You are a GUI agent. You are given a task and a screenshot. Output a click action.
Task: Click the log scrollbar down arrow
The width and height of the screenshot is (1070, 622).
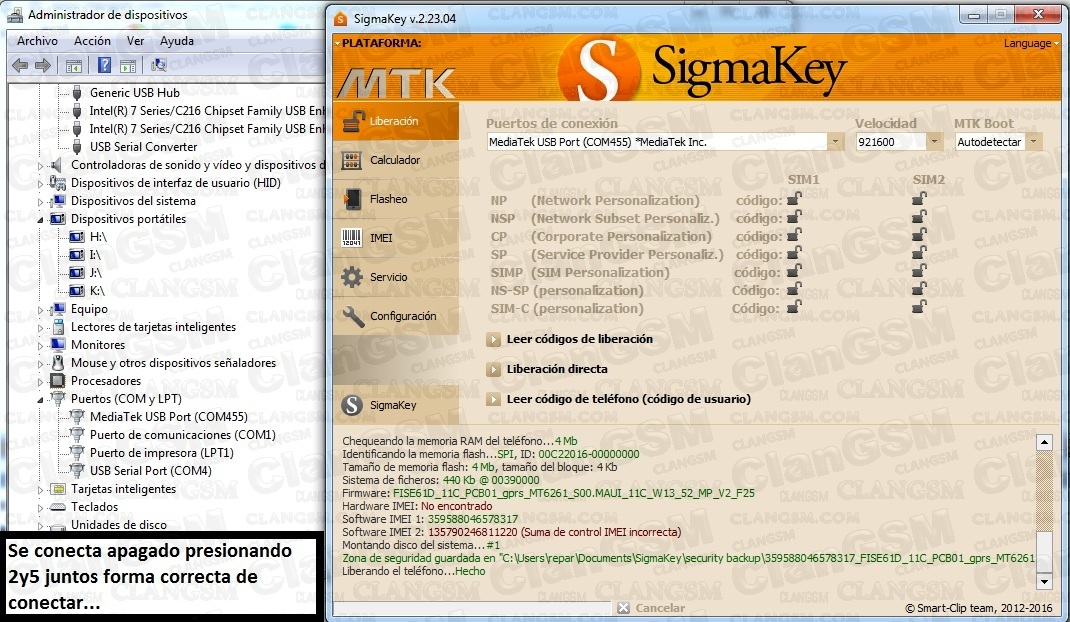tap(1044, 581)
